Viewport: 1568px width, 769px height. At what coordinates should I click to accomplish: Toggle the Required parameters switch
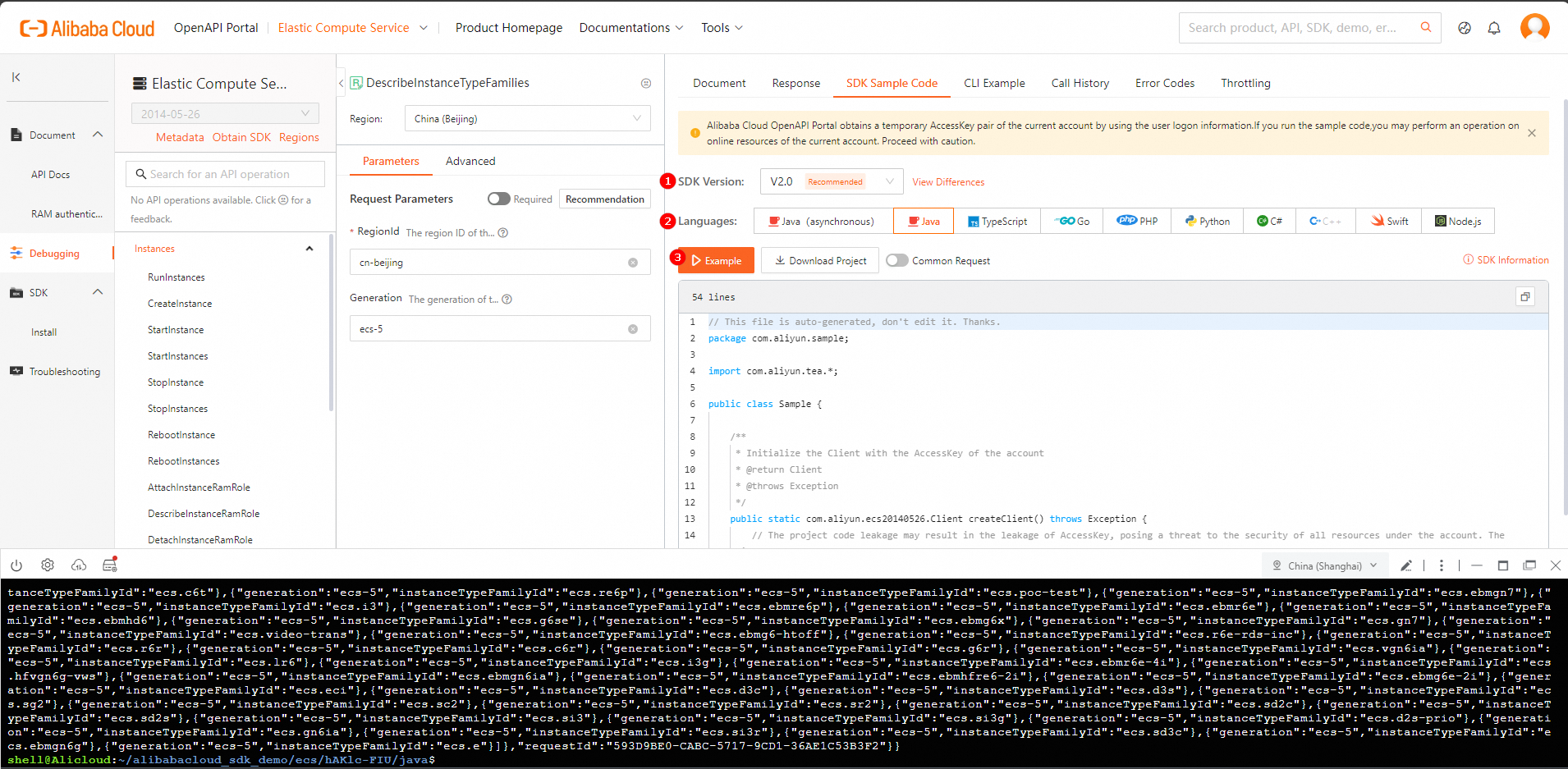[x=498, y=199]
